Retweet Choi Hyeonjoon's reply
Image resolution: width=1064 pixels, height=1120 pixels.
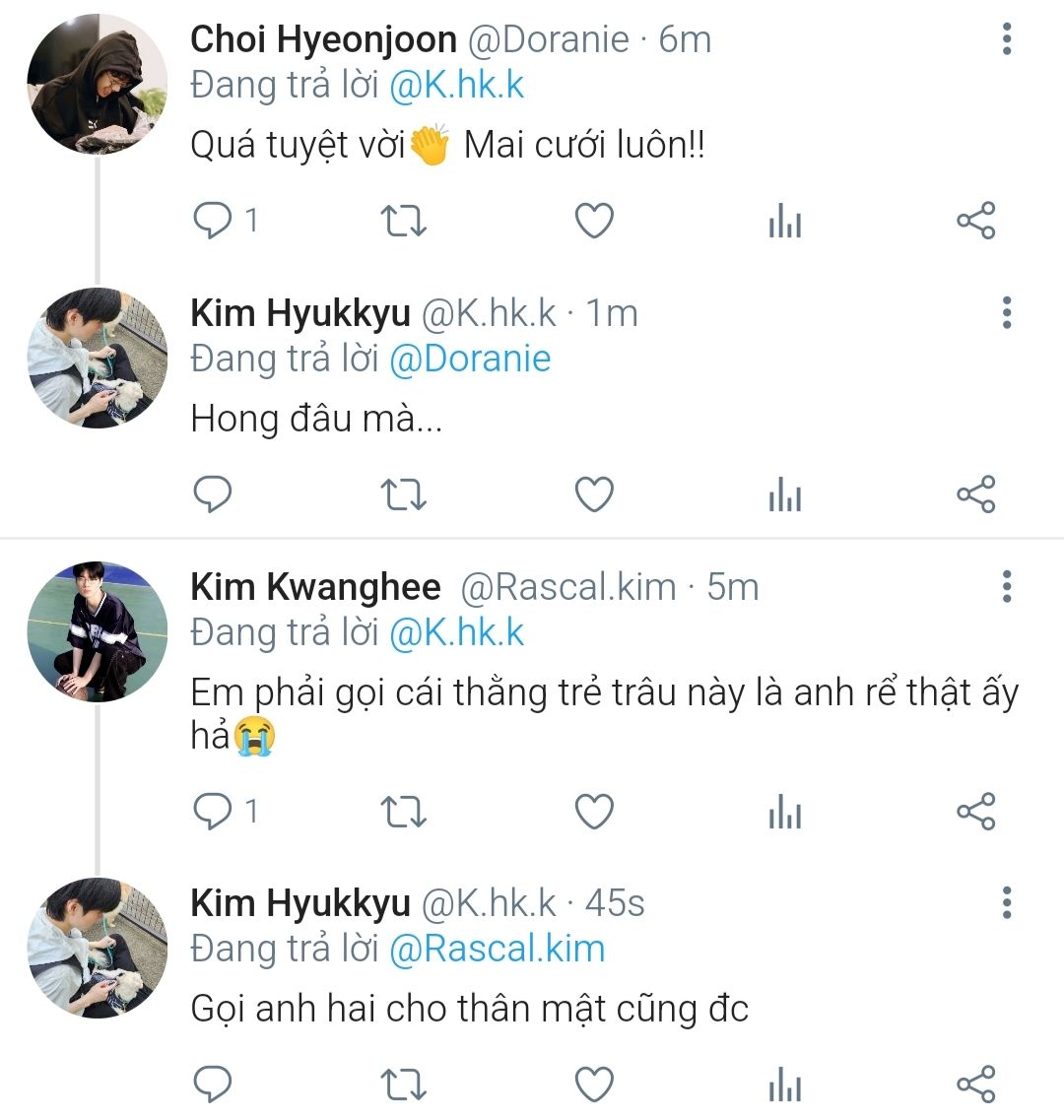pyautogui.click(x=403, y=221)
